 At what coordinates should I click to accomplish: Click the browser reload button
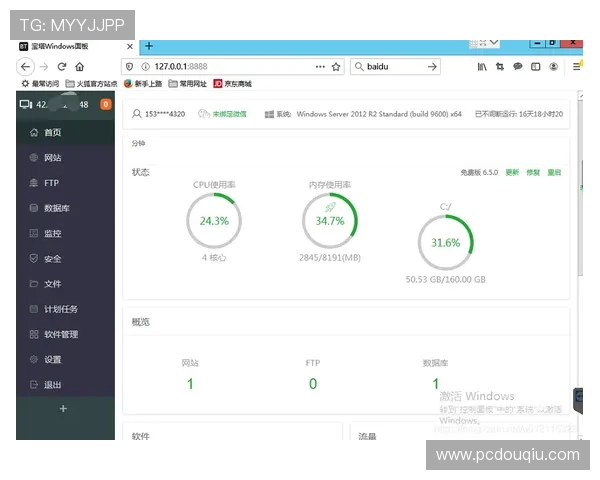point(62,66)
